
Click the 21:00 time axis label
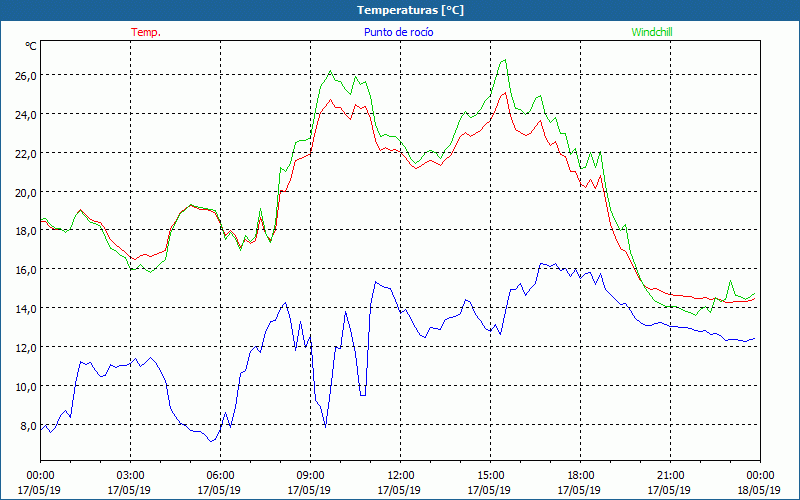pyautogui.click(x=670, y=476)
